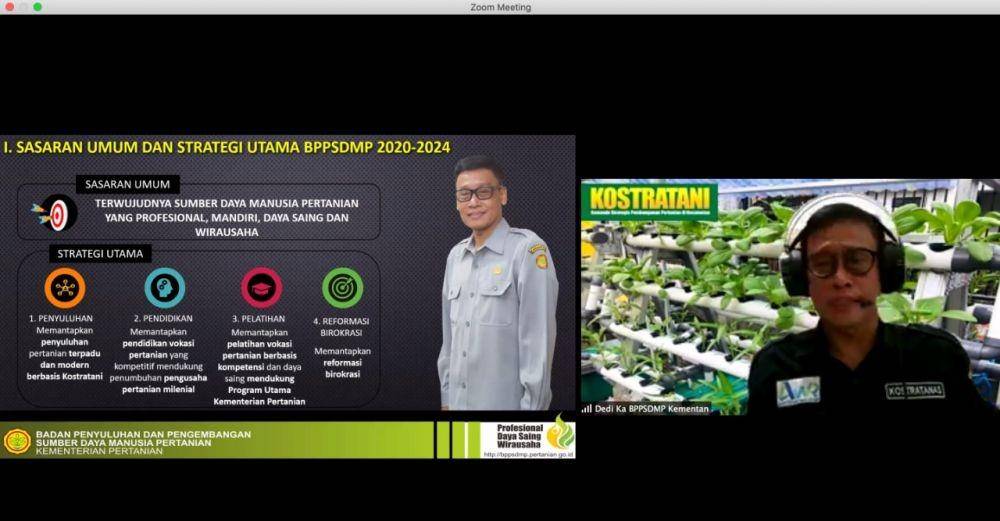
Task: Click the "STRATEGI UTAMA" label box
Action: point(100,254)
